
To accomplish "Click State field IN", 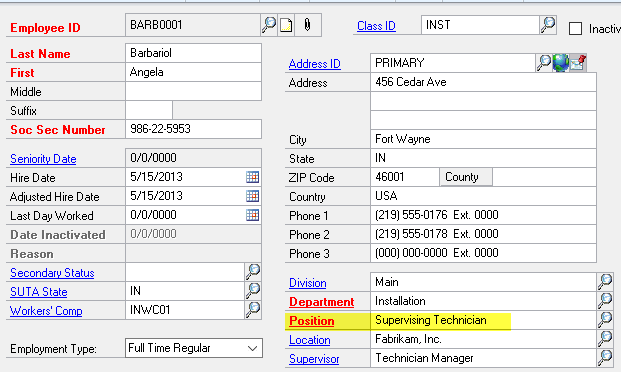I will pos(484,158).
